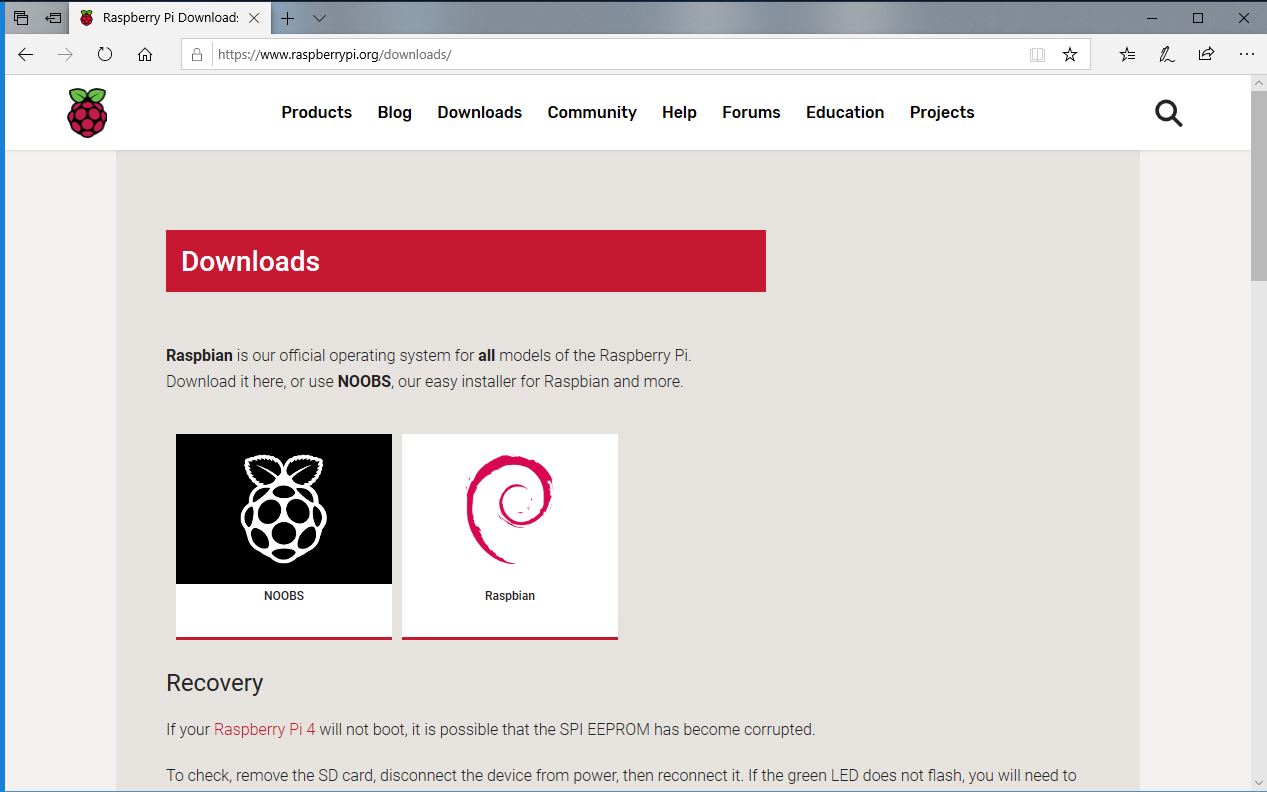This screenshot has height=792, width=1267.
Task: Click bold Raspbian word in intro
Action: pyautogui.click(x=199, y=355)
